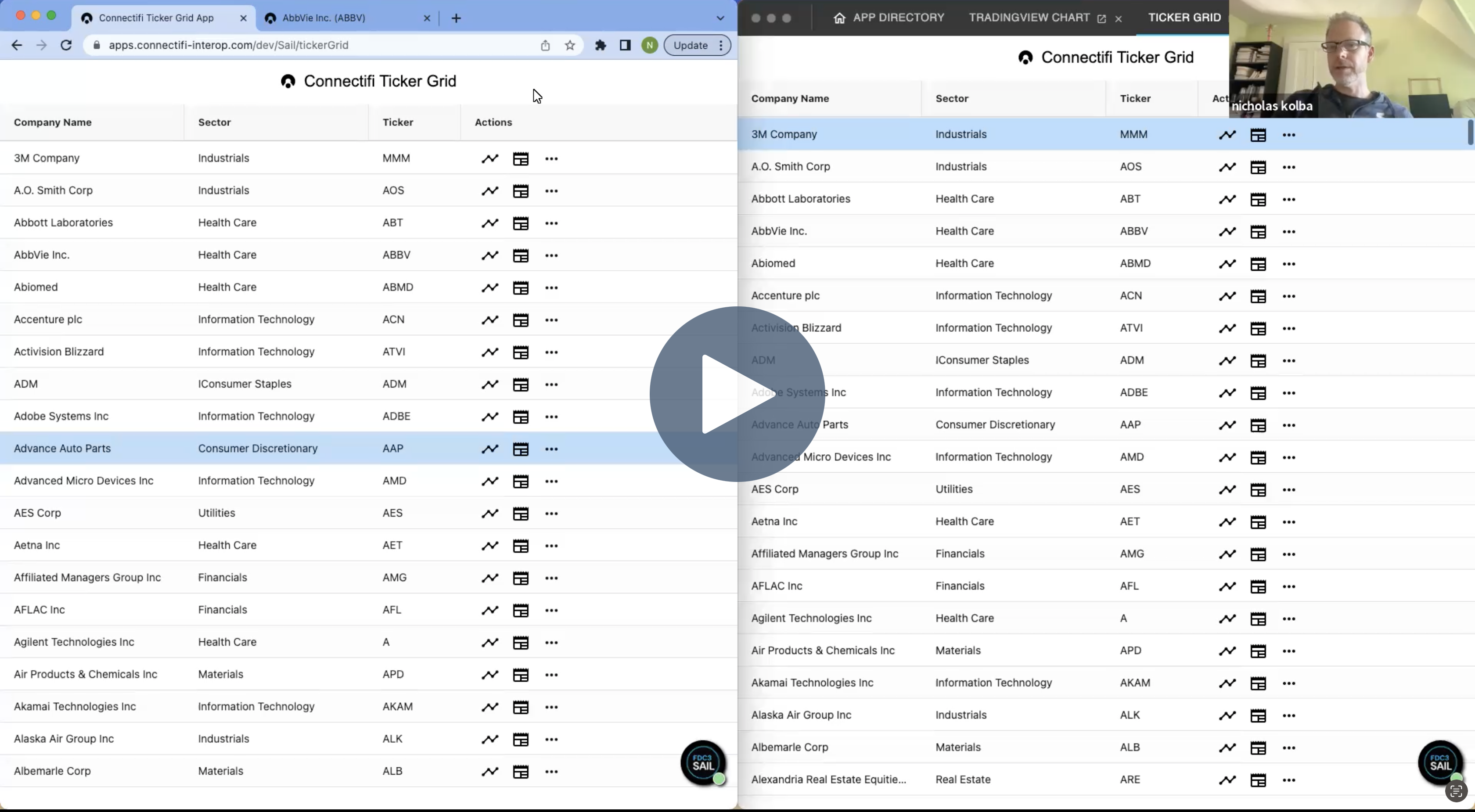Open App Directory in Sail window
The height and width of the screenshot is (812, 1475).
point(889,18)
